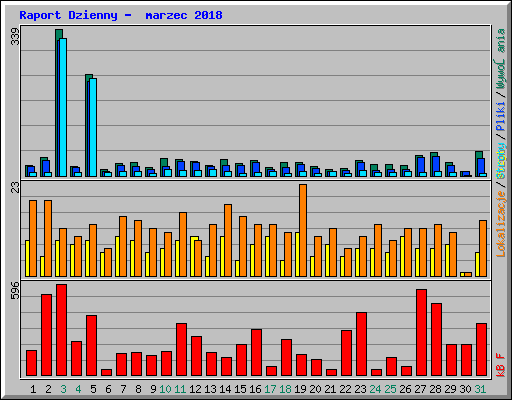Image resolution: width=512 pixels, height=400 pixels.
Task: Click the 'Lokalizacje' orange legend text
Action: click(501, 224)
